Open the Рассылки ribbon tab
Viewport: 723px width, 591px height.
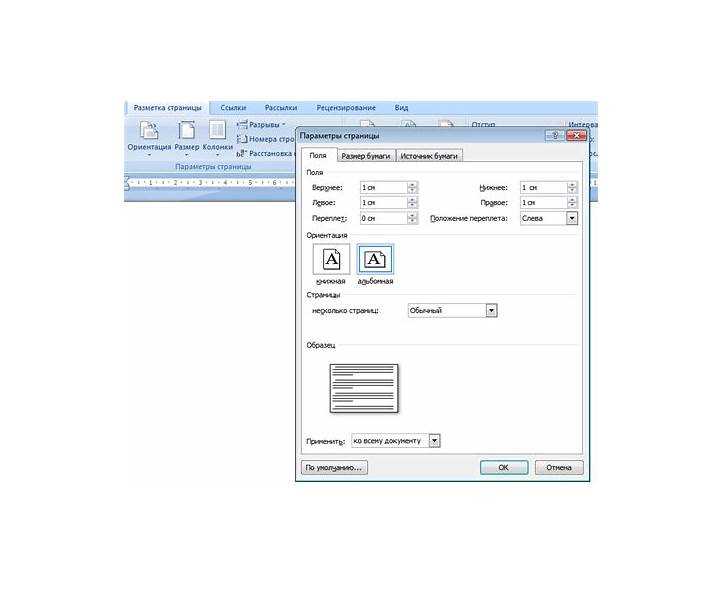[281, 108]
